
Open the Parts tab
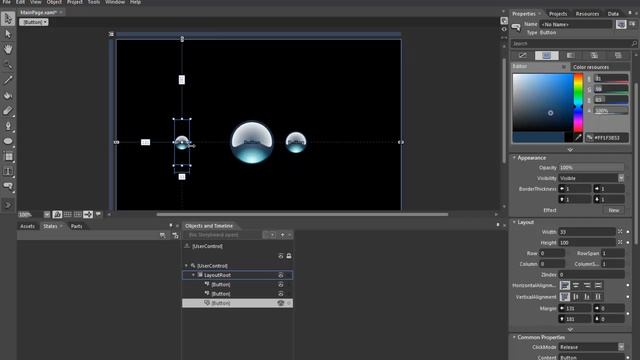76,226
